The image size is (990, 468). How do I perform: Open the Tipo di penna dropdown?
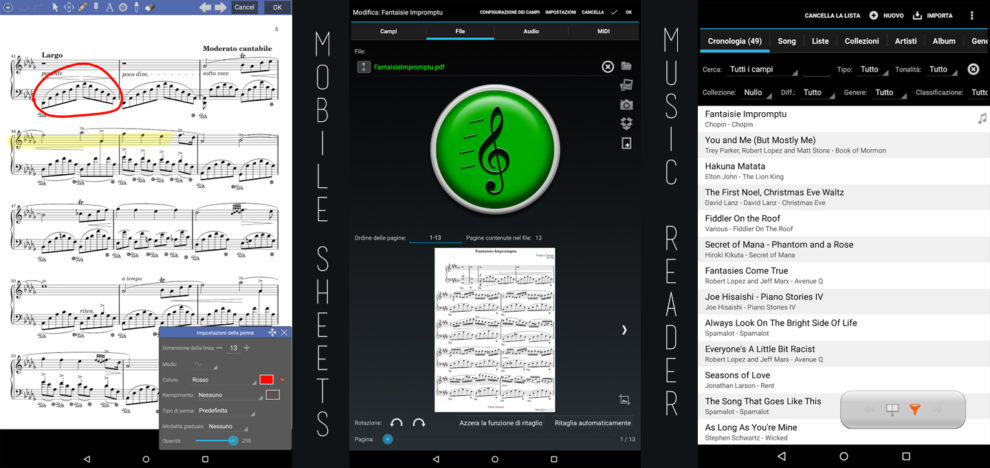[x=225, y=411]
